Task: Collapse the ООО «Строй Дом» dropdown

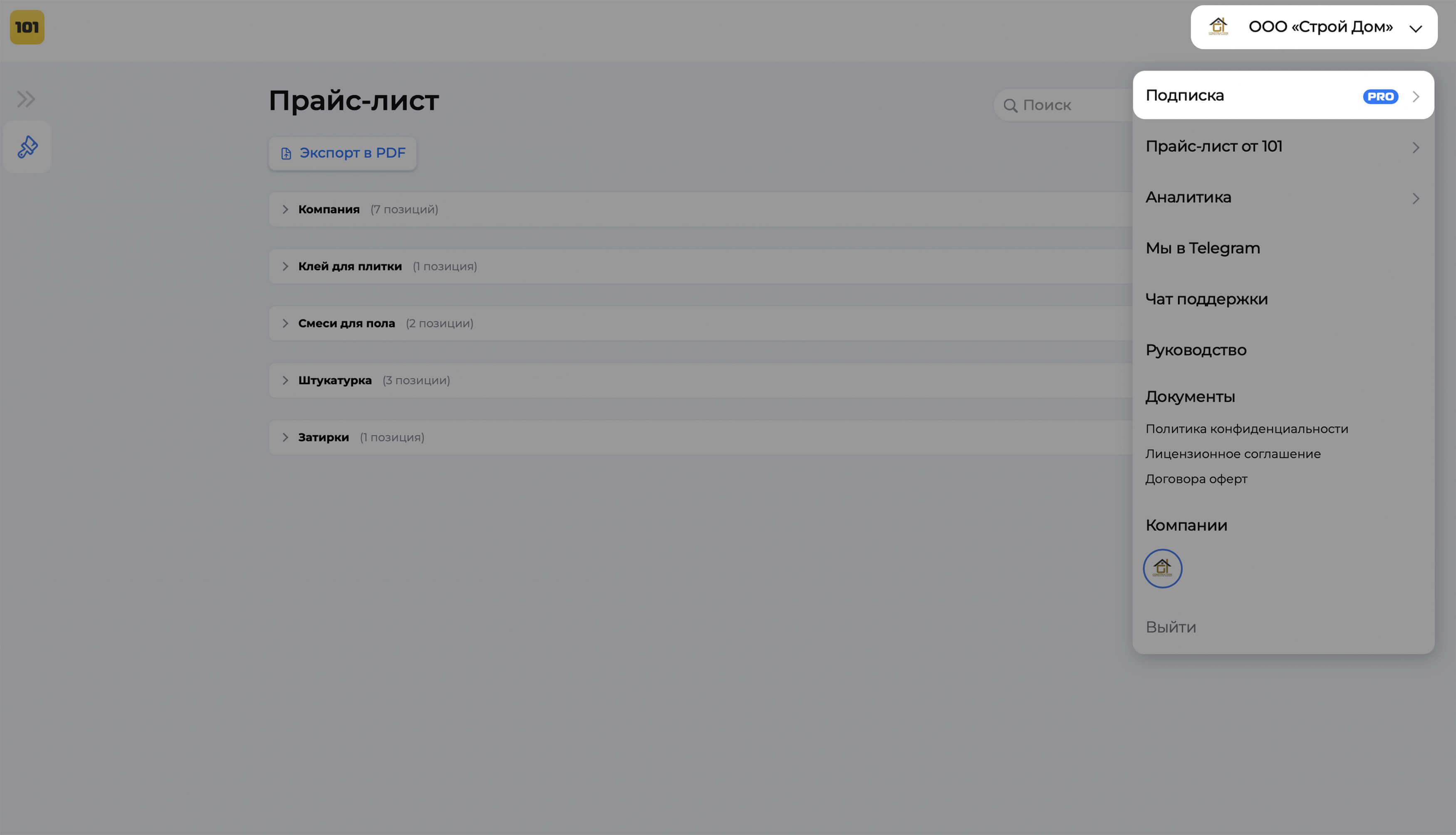Action: [x=1415, y=28]
